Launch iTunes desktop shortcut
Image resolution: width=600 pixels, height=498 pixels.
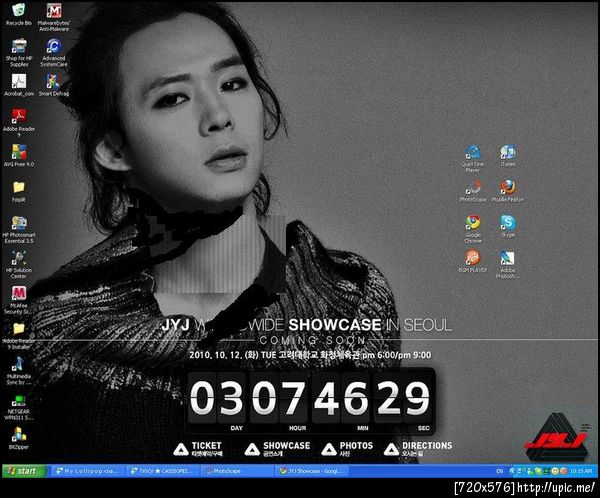point(508,156)
